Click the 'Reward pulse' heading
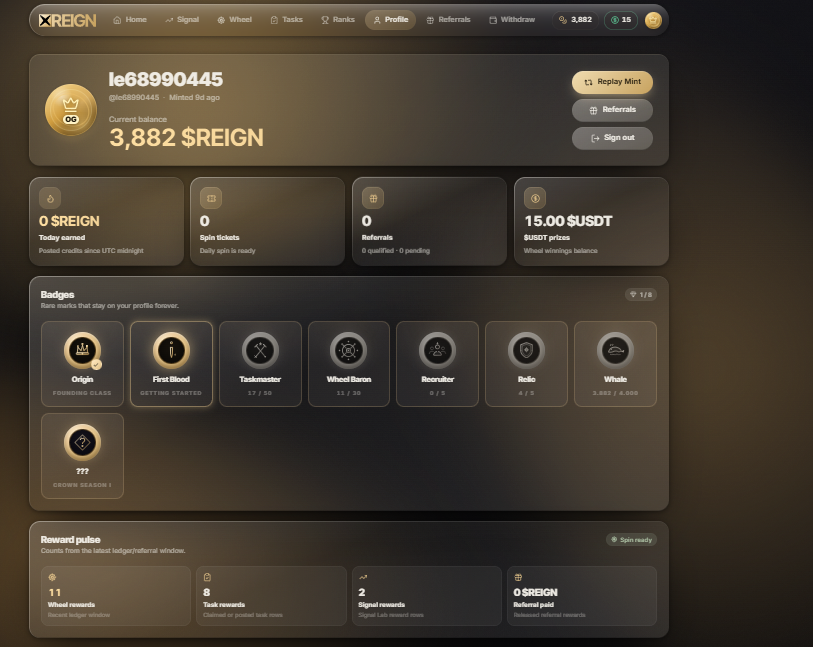 click(x=71, y=540)
